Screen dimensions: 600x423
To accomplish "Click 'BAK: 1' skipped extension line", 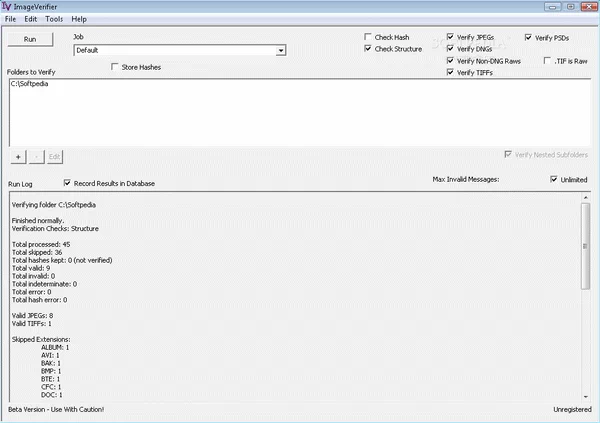I will [51, 363].
